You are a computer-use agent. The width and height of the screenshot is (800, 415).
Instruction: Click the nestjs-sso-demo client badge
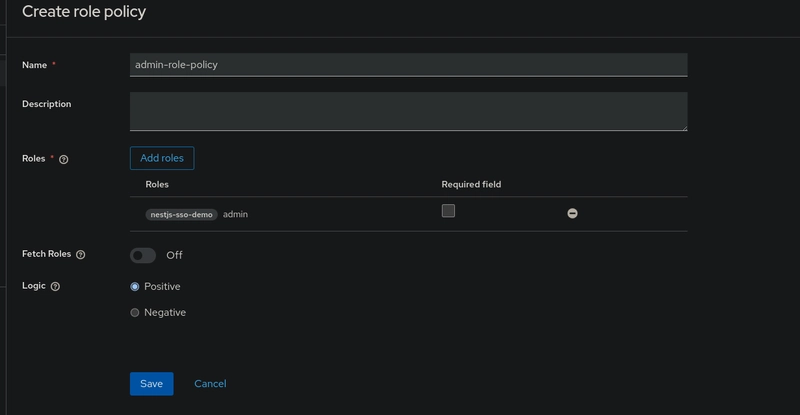[182, 214]
